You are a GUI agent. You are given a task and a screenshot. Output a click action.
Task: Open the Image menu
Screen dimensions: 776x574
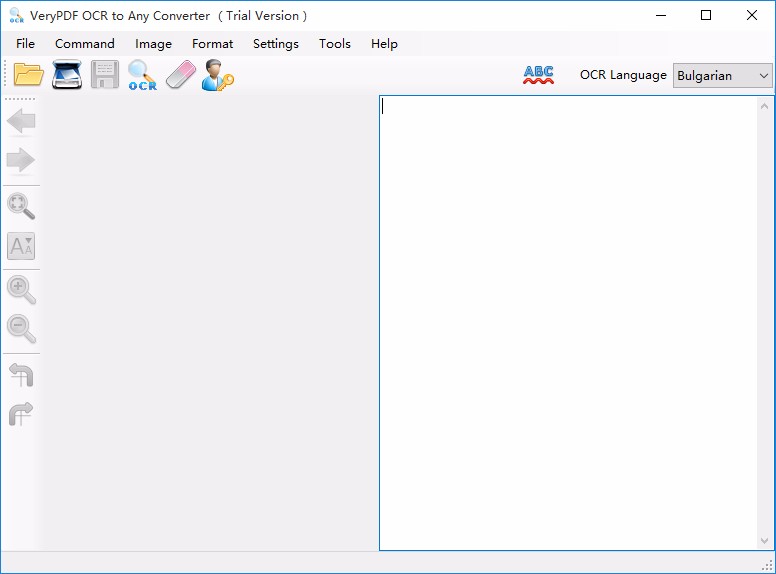tap(153, 44)
